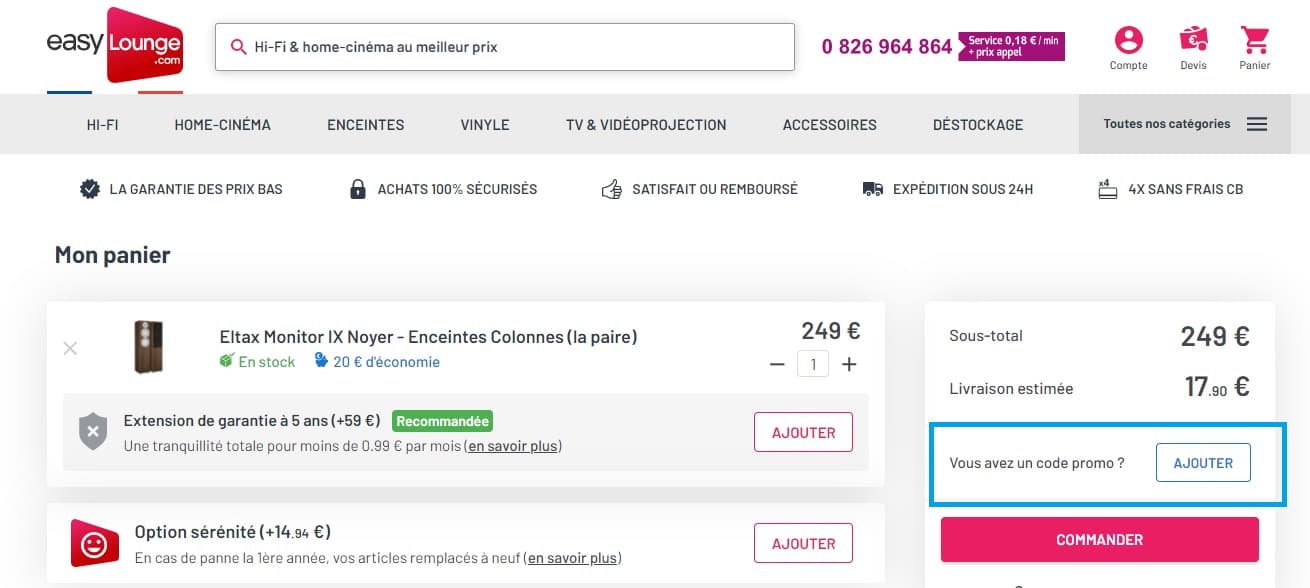Image resolution: width=1310 pixels, height=588 pixels.
Task: Open the Devis quotes icon
Action: pyautogui.click(x=1192, y=40)
